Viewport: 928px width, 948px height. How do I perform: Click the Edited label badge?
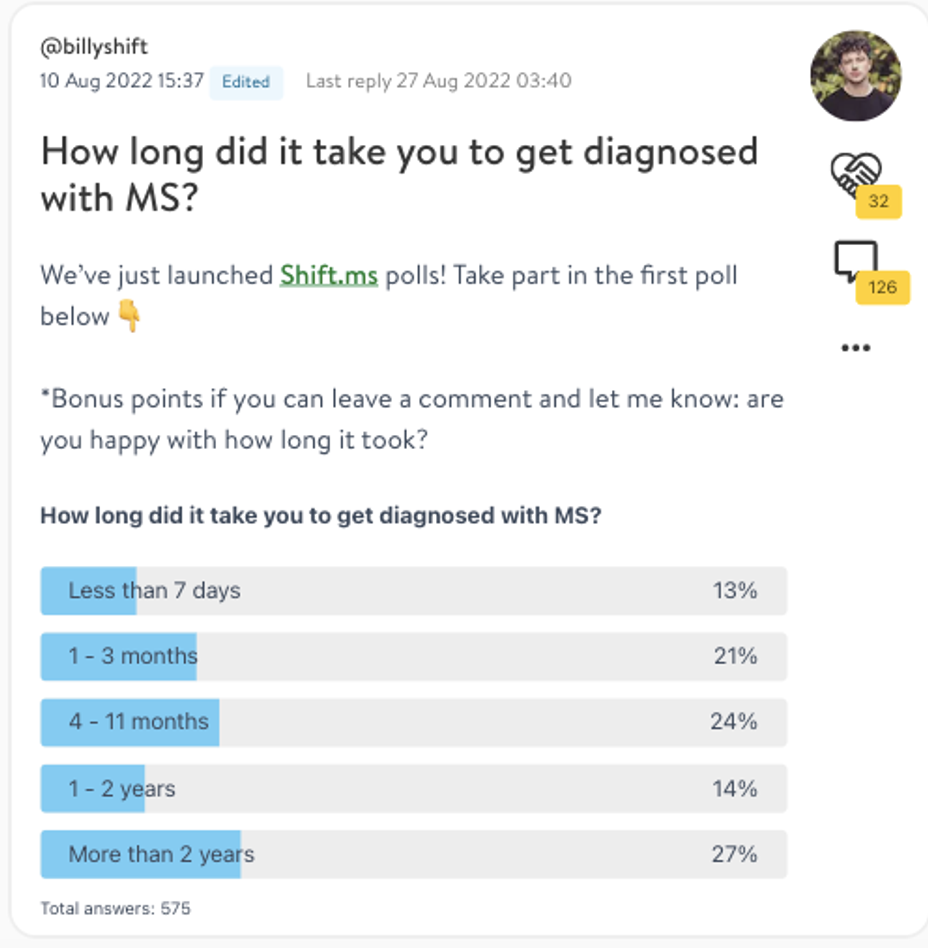(x=246, y=82)
